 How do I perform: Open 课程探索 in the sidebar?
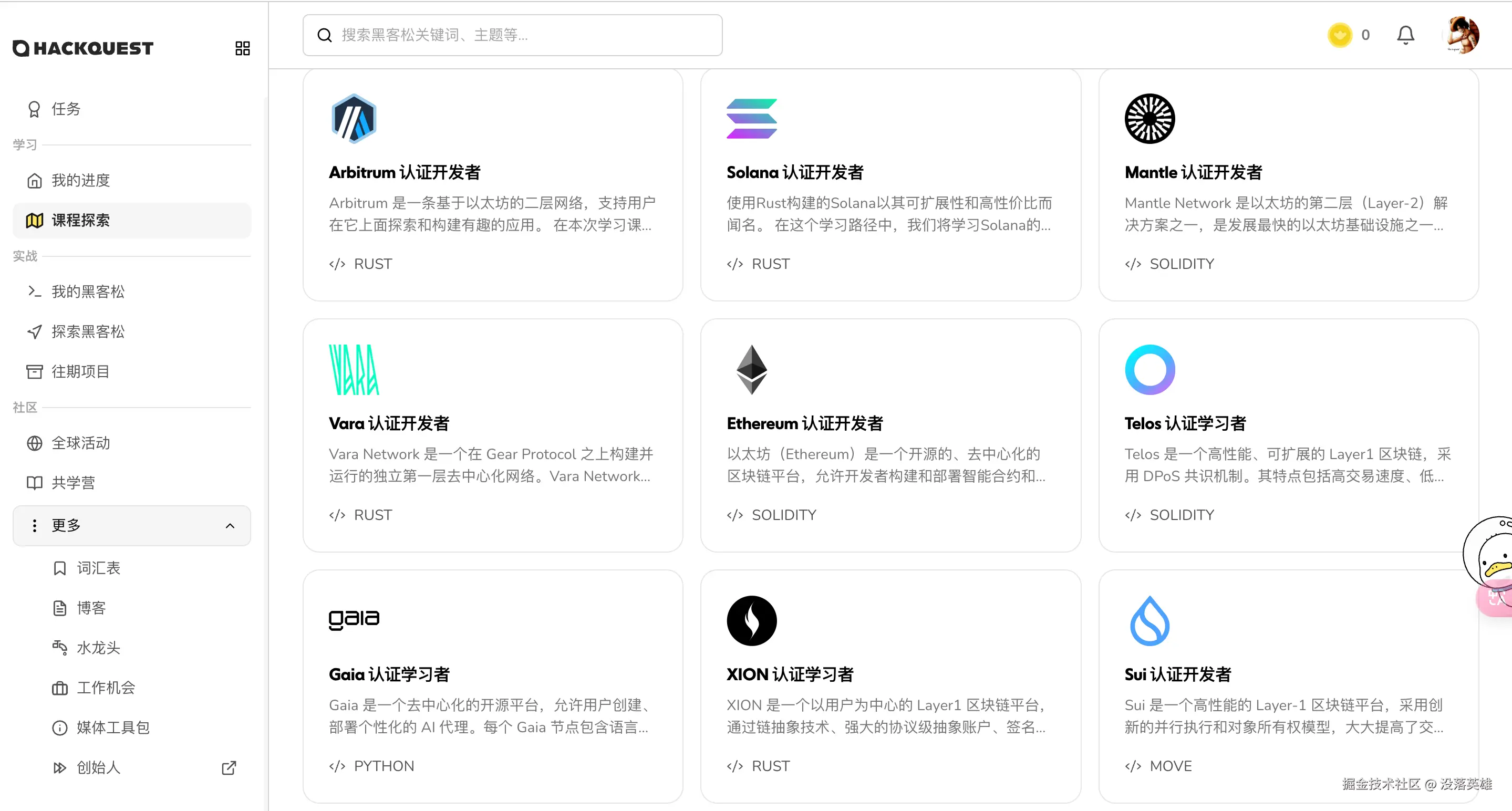[80, 221]
